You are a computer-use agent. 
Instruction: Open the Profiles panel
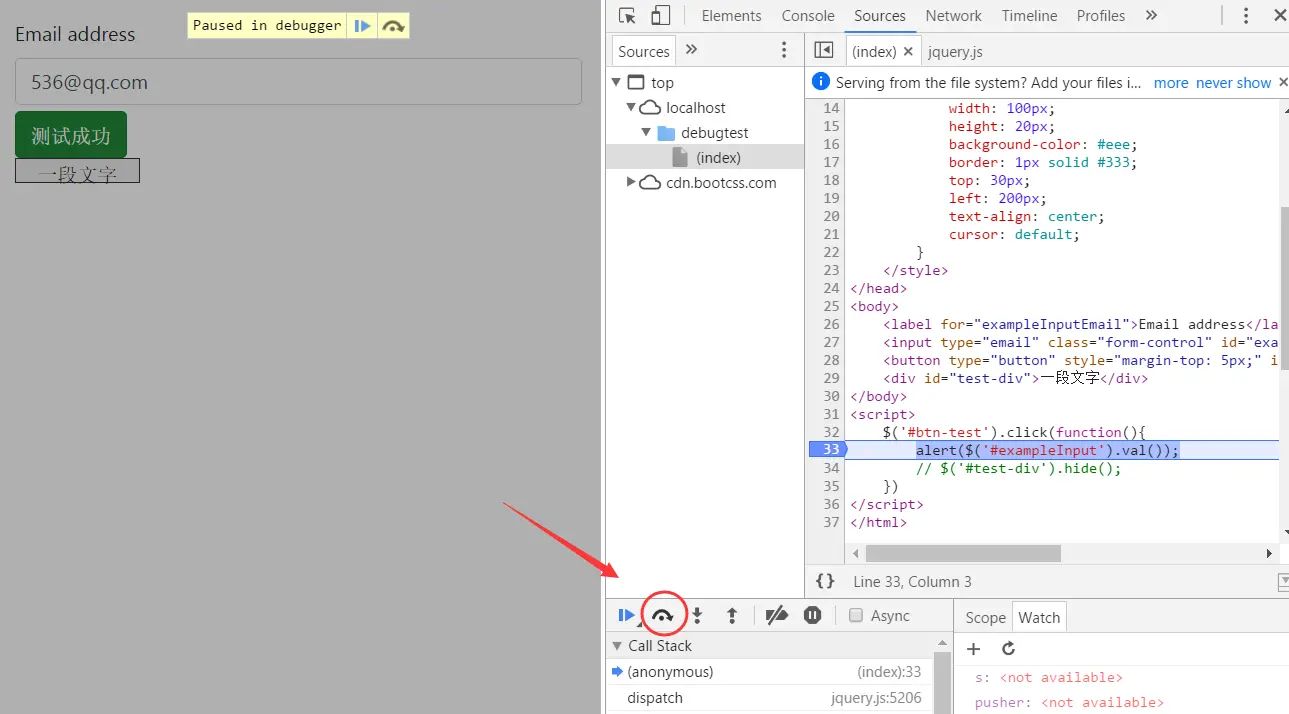[1101, 16]
